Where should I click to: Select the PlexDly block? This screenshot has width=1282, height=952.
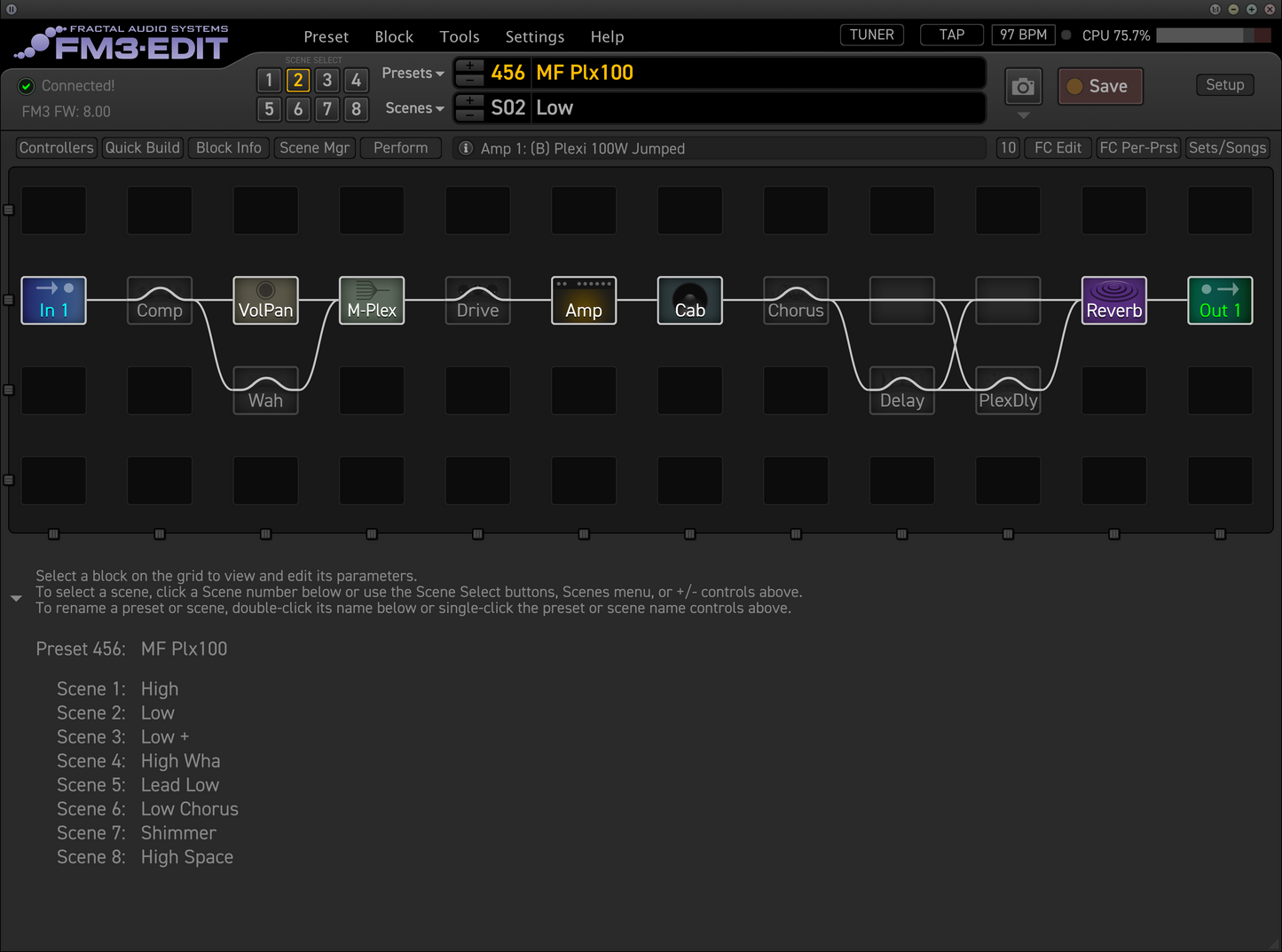[1008, 390]
